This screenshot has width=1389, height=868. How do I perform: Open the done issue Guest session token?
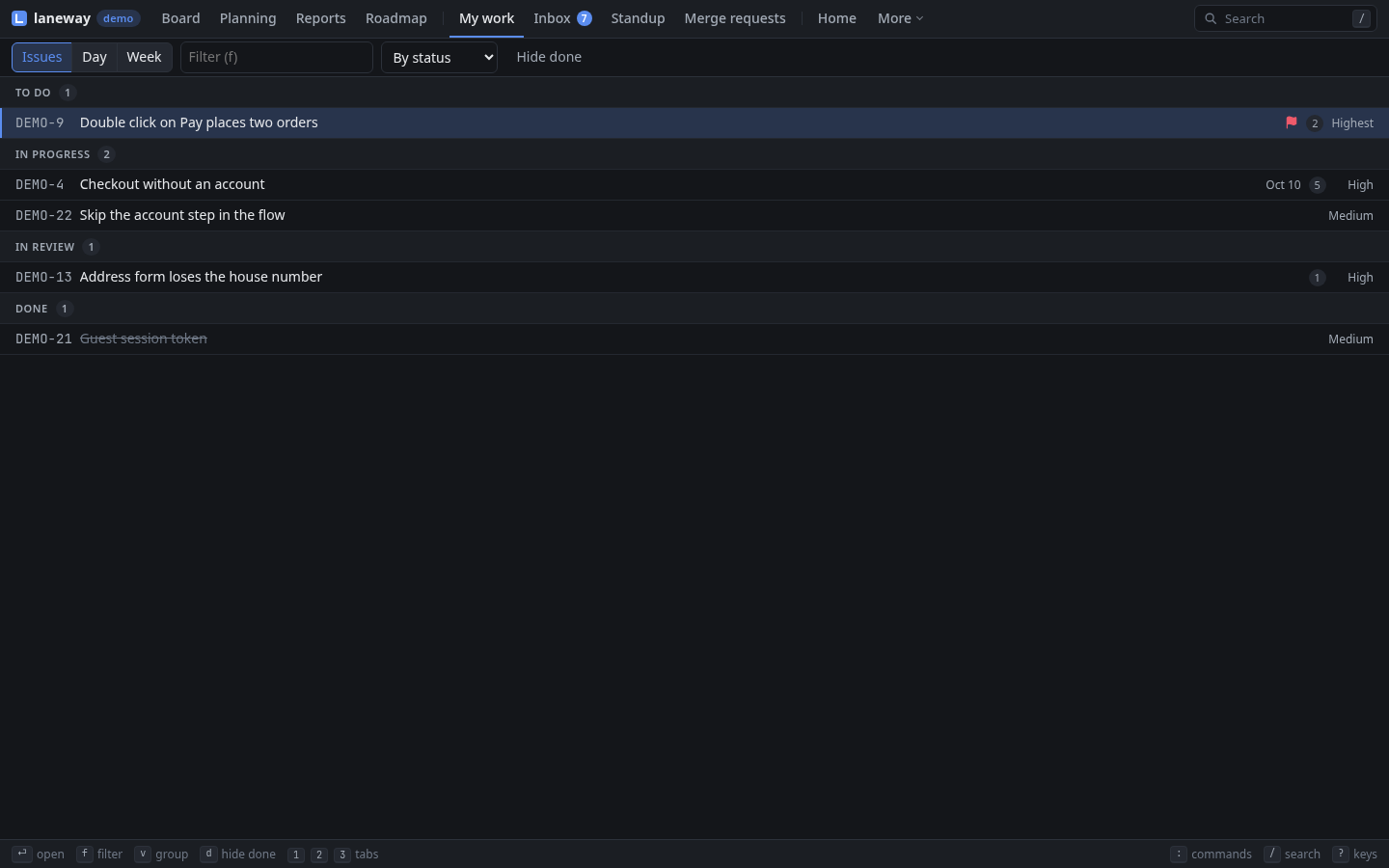tap(694, 339)
